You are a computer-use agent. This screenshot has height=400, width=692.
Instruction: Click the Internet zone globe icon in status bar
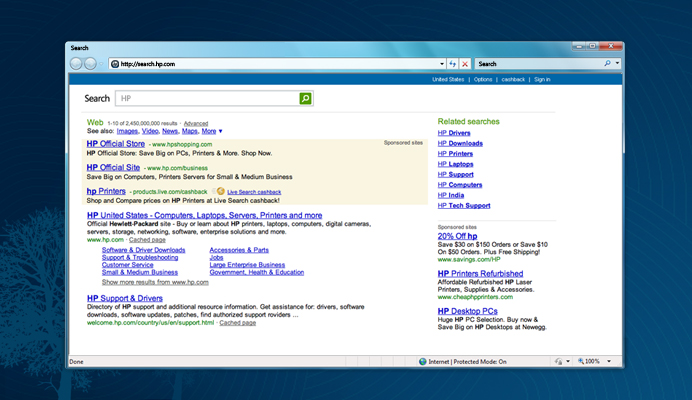coord(422,362)
